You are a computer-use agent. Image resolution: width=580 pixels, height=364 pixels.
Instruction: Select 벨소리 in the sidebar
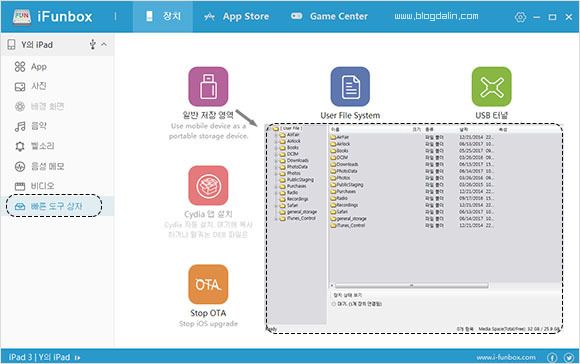(57, 146)
